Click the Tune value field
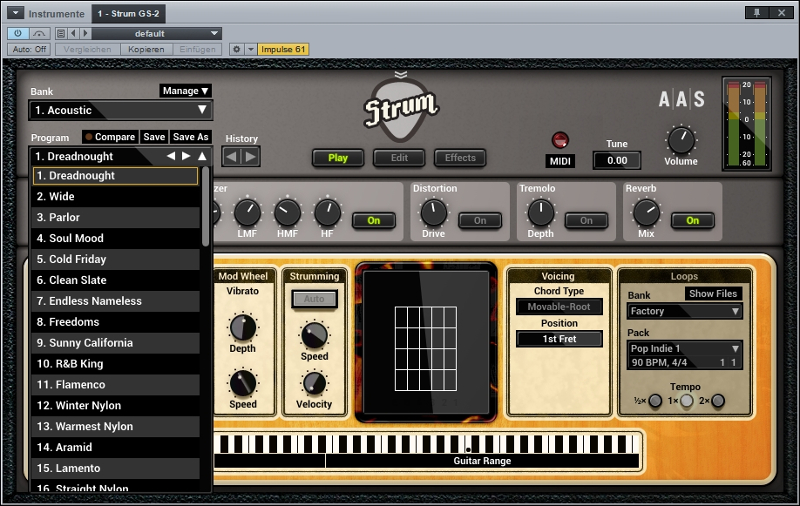This screenshot has height=506, width=800. (617, 161)
